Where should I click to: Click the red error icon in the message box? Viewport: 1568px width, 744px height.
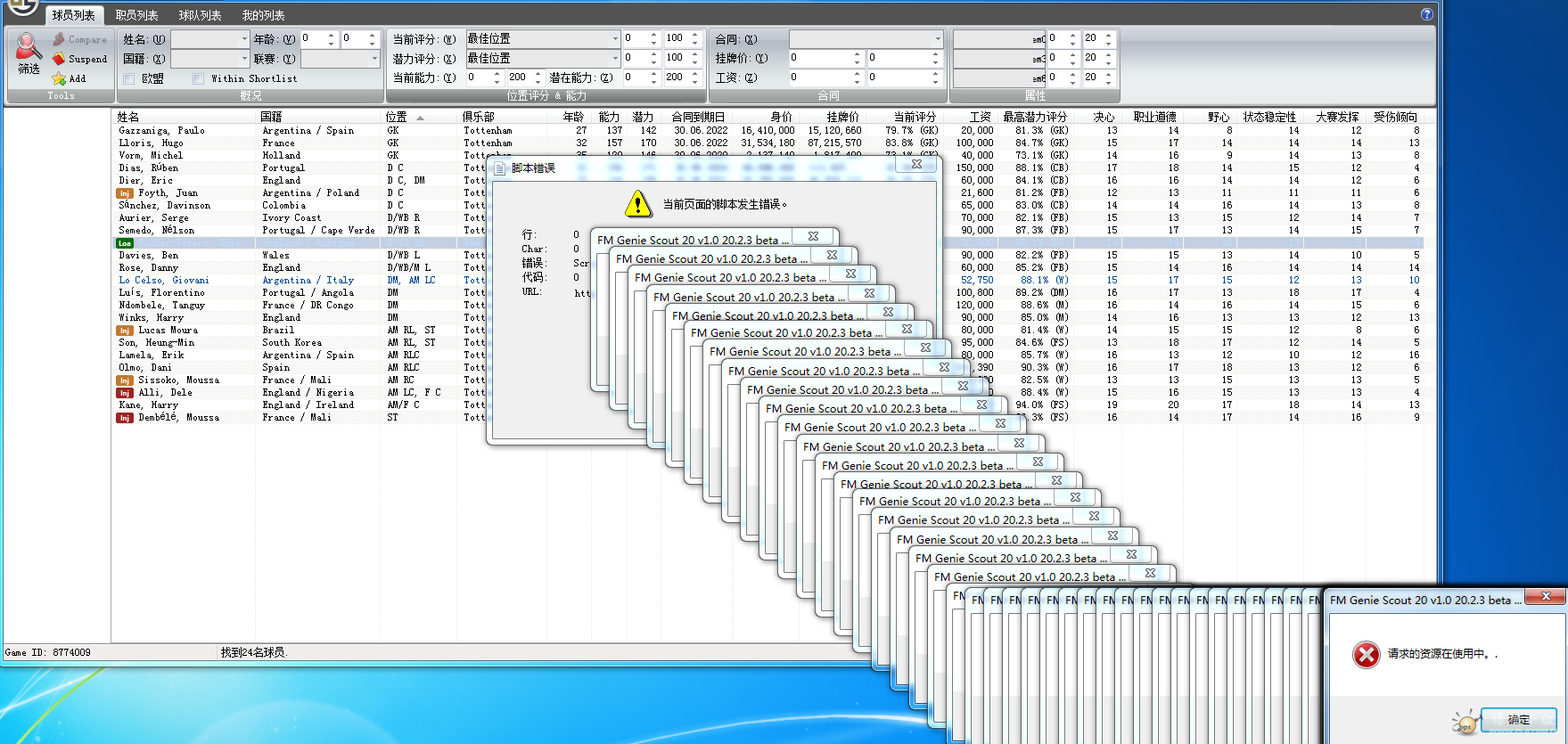[1366, 654]
